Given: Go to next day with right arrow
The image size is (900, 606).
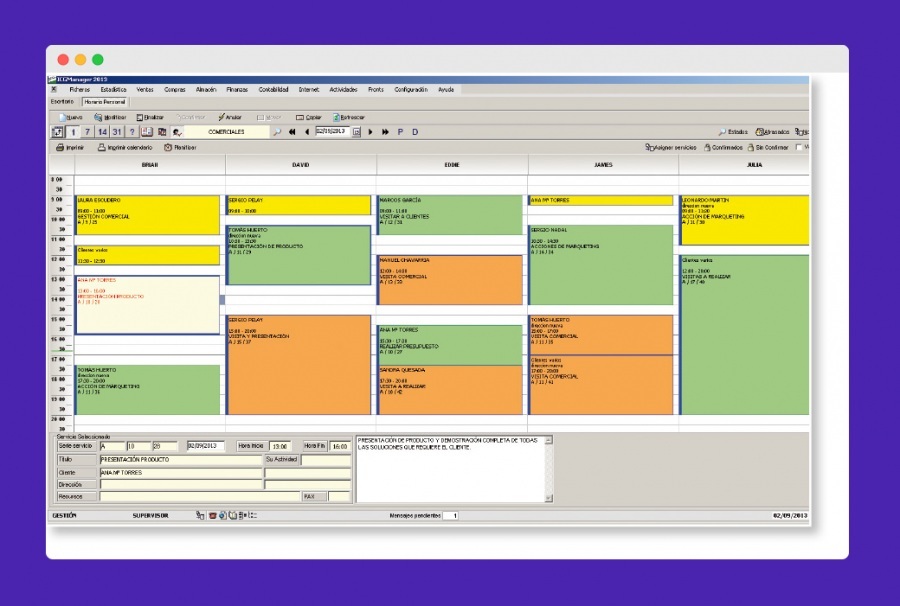Looking at the screenshot, I should click(370, 132).
